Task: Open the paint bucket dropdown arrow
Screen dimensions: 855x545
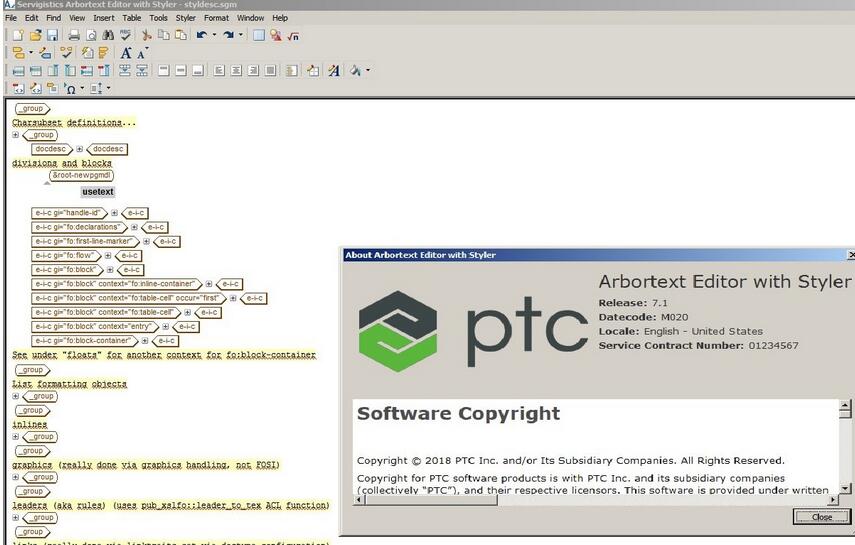Action: coord(368,70)
